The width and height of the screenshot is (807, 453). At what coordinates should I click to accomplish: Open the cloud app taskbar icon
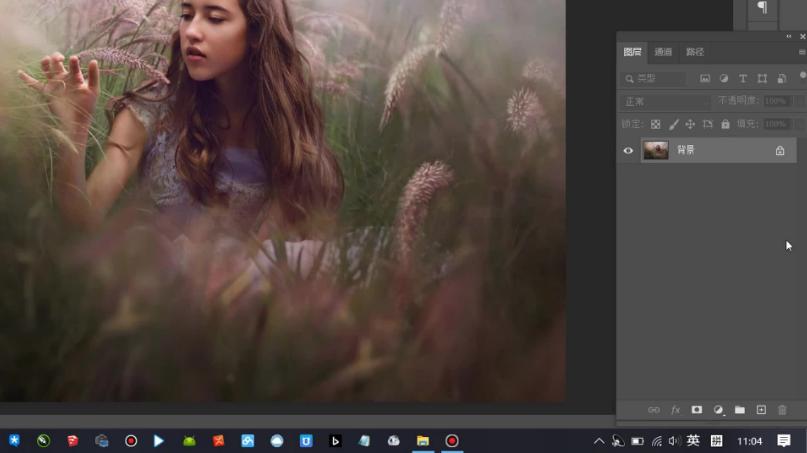(x=277, y=441)
